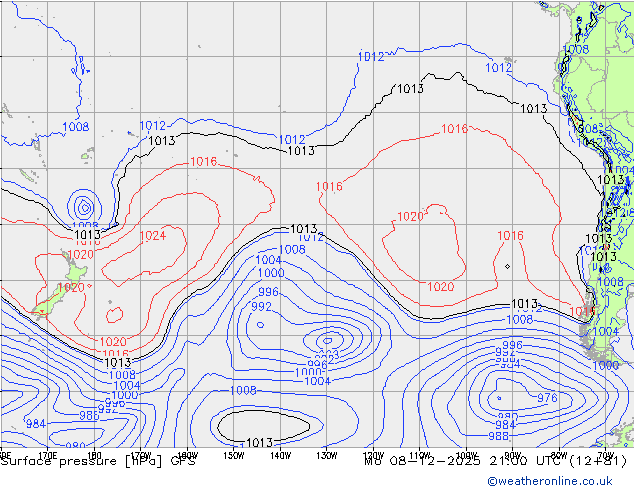Click the 976 low pressure contour label
Viewport: 634px width, 490px height.
click(x=547, y=398)
